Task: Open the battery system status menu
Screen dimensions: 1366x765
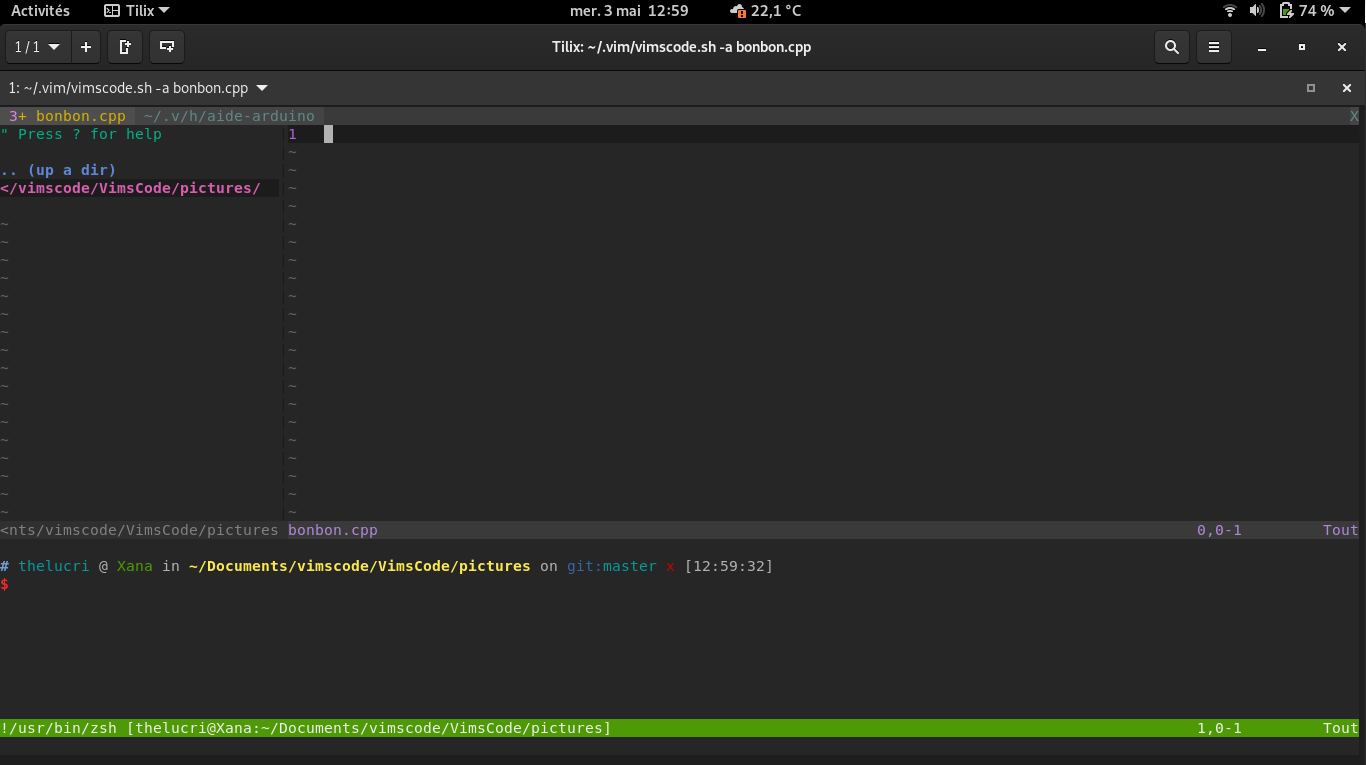Action: pos(1314,11)
